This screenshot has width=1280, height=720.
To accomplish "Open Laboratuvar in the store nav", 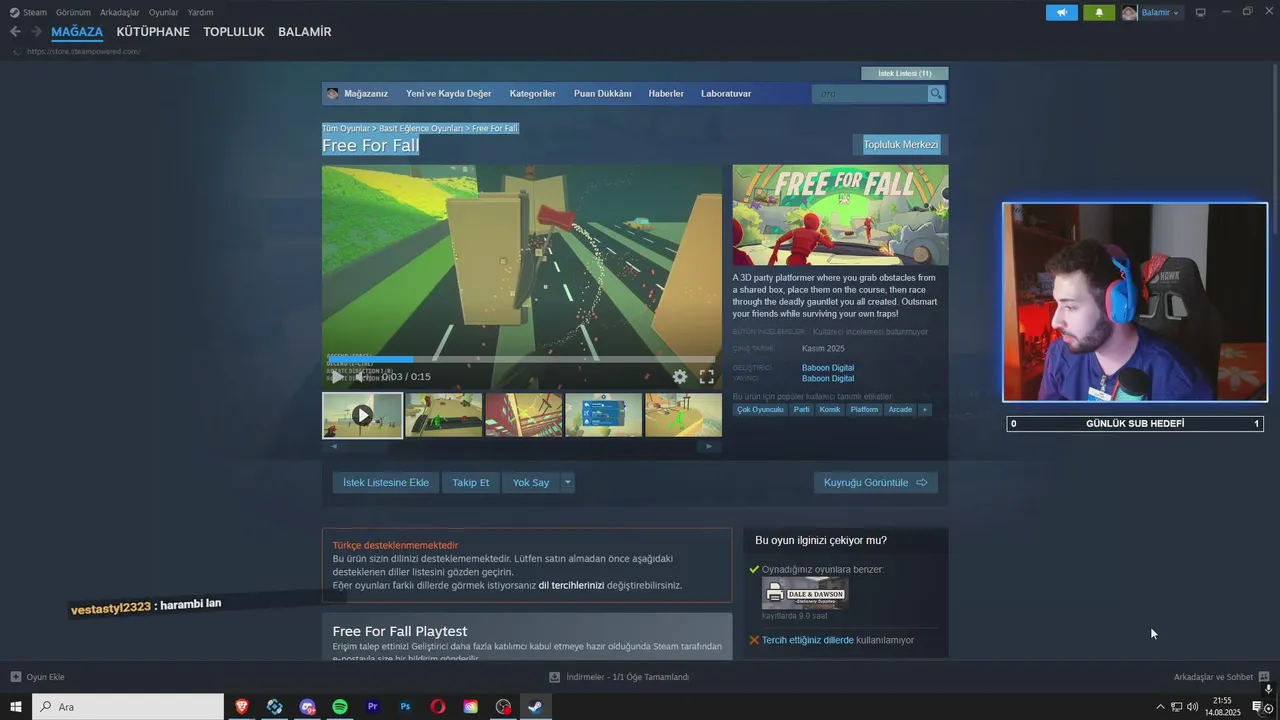I will [x=726, y=94].
